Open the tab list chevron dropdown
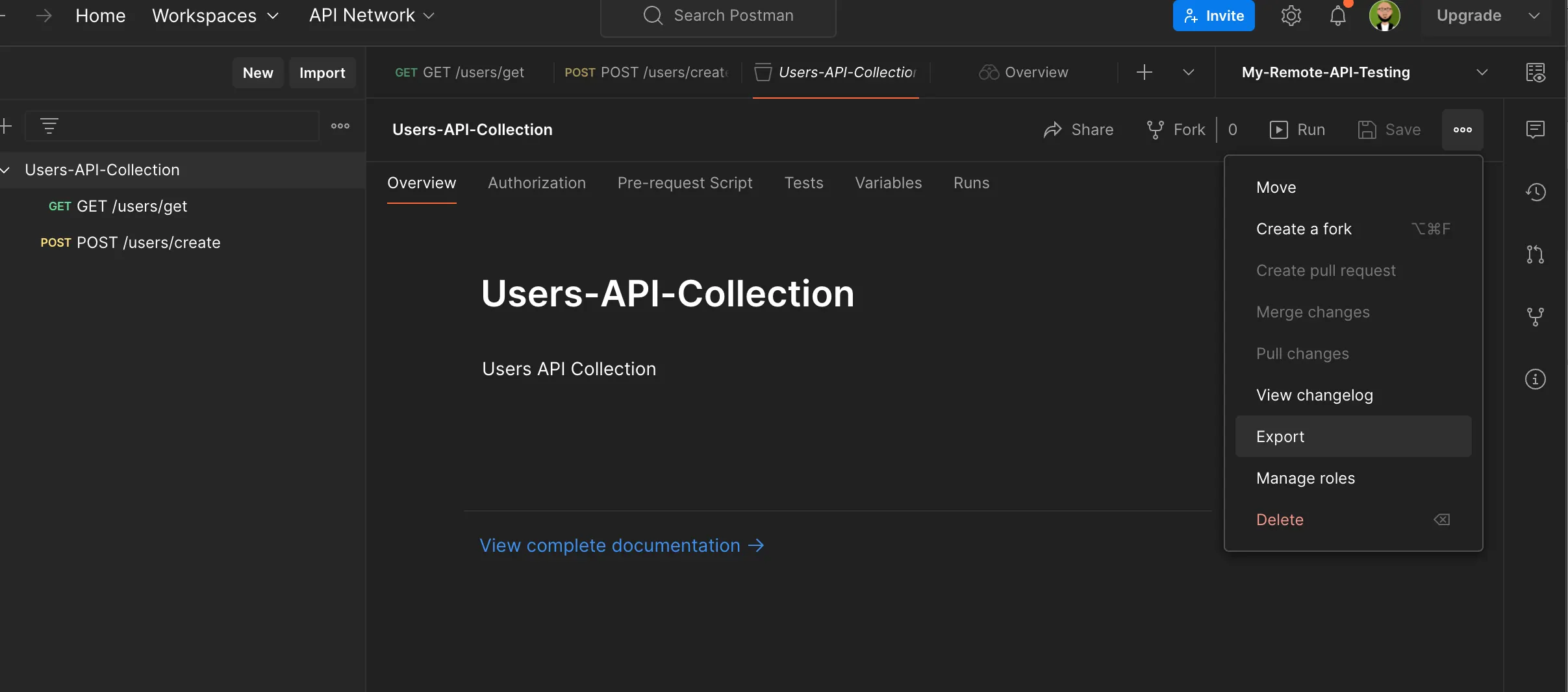This screenshot has height=692, width=1568. [1189, 72]
